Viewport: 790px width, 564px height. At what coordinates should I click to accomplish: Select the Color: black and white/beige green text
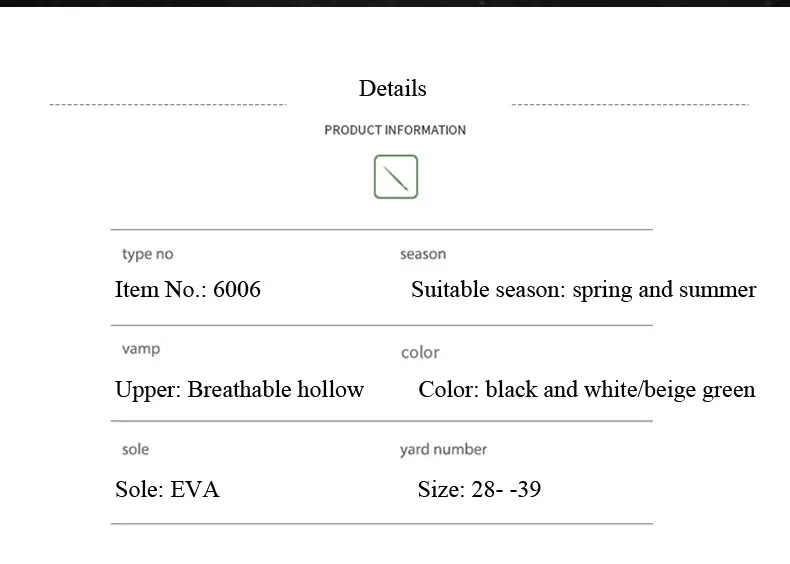(586, 390)
